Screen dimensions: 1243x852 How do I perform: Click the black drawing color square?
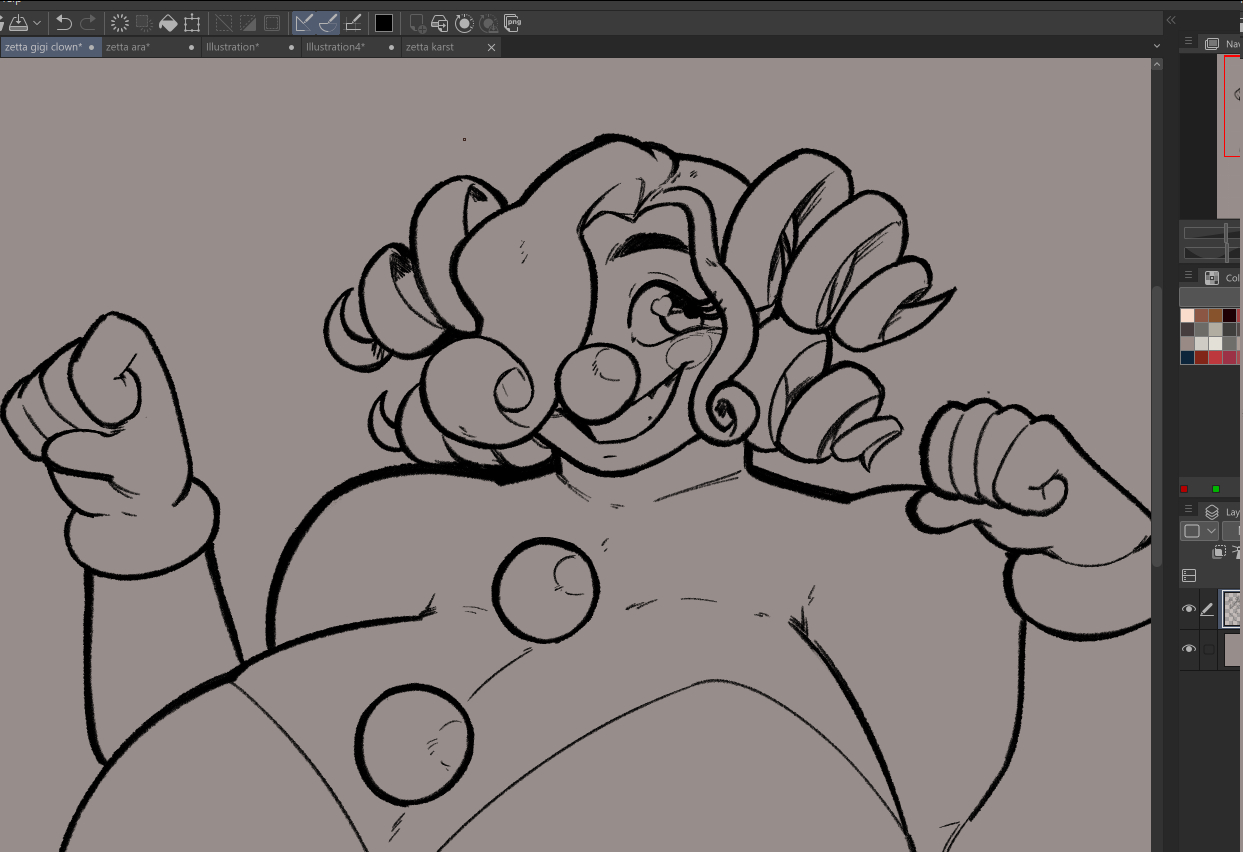384,23
